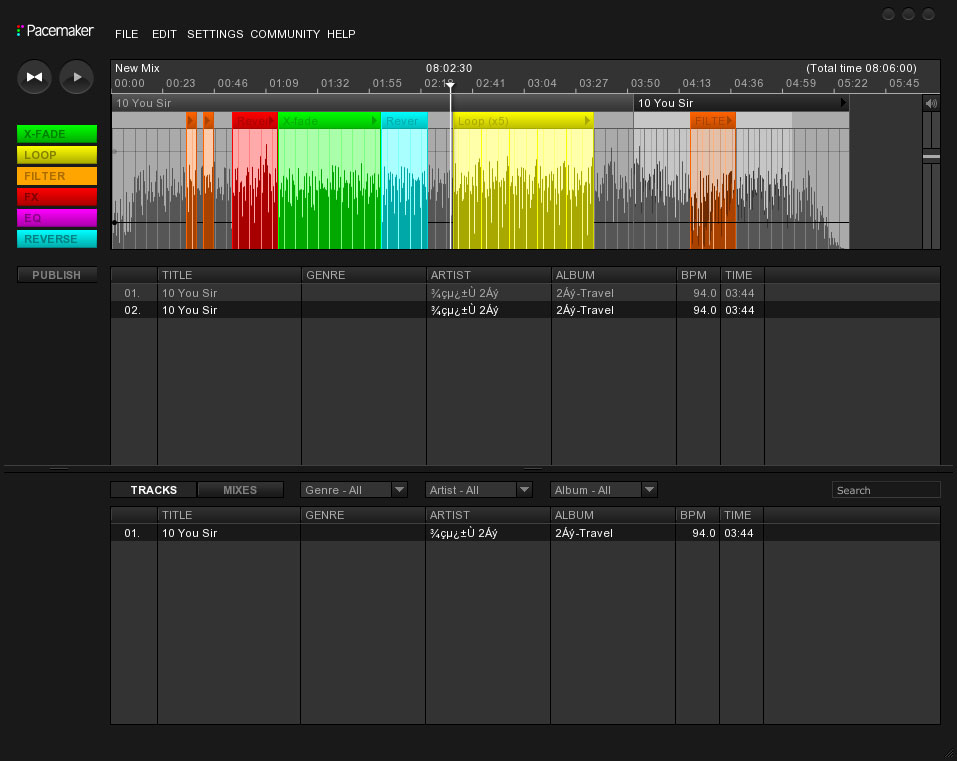Open the Album - All dropdown
This screenshot has height=761, width=957.
604,490
